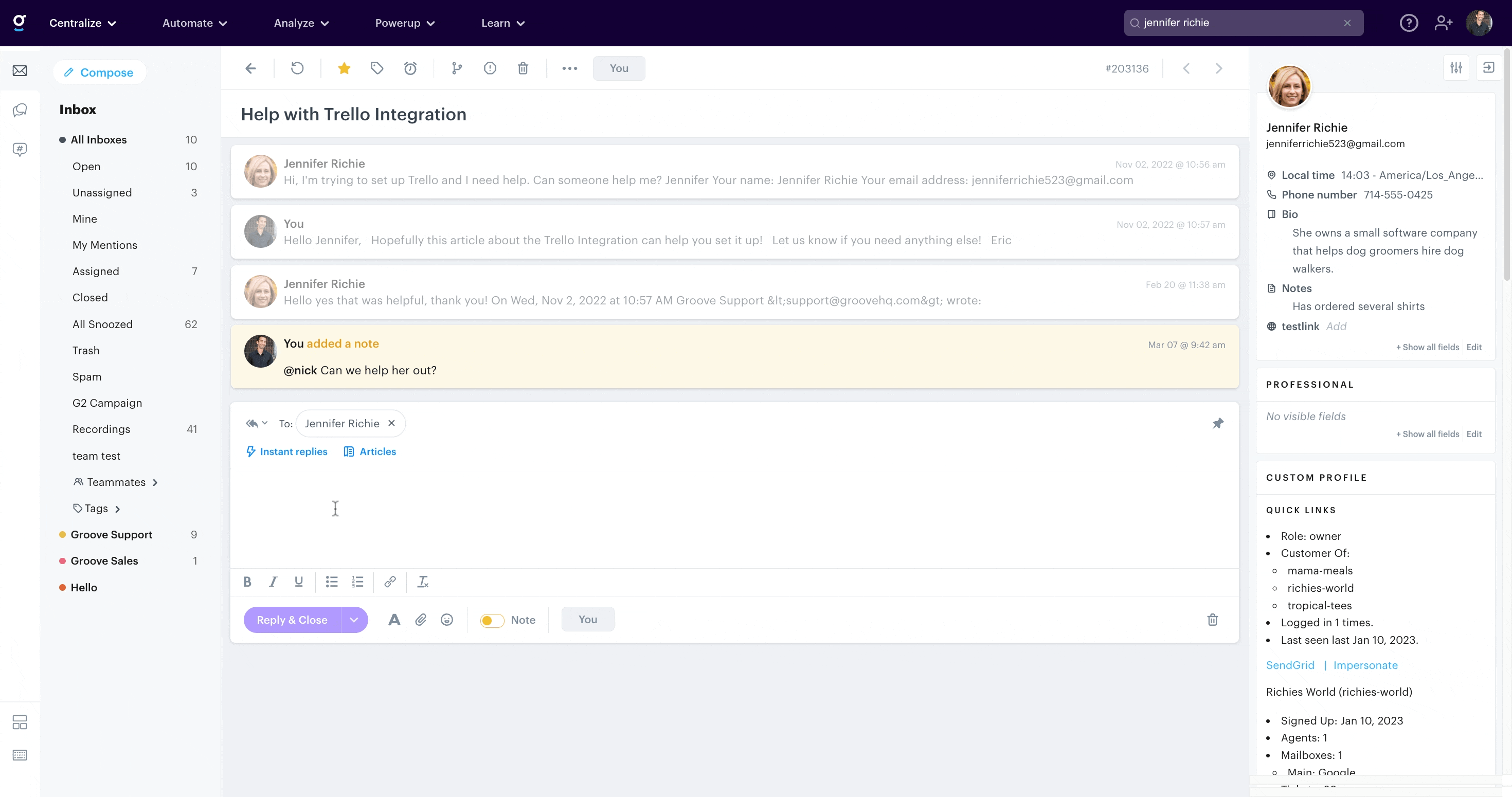The image size is (1512, 797).
Task: Attach a file with paperclip icon
Action: tap(421, 620)
